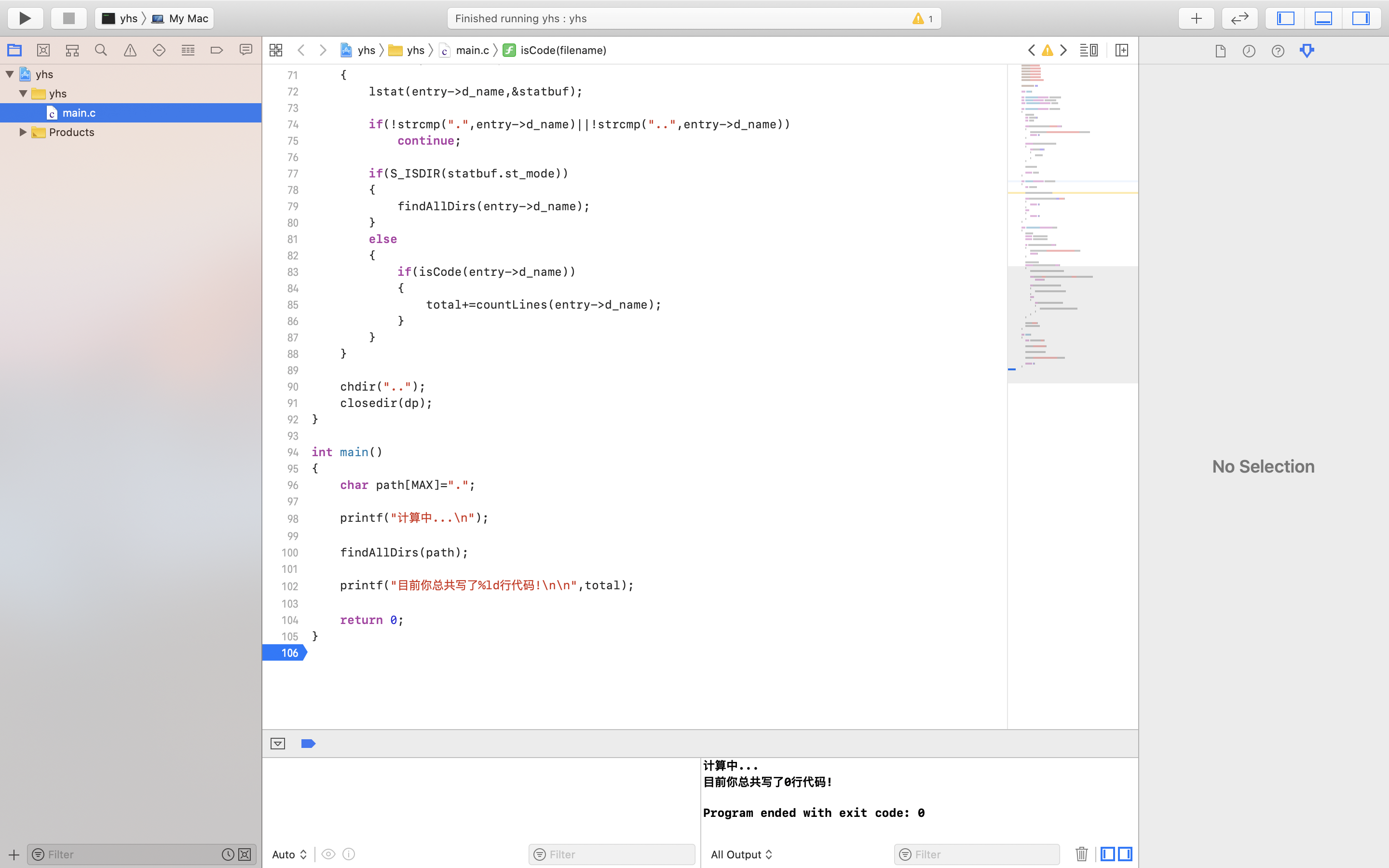1389x868 pixels.
Task: Collapse the yhs folder group
Action: [23, 94]
